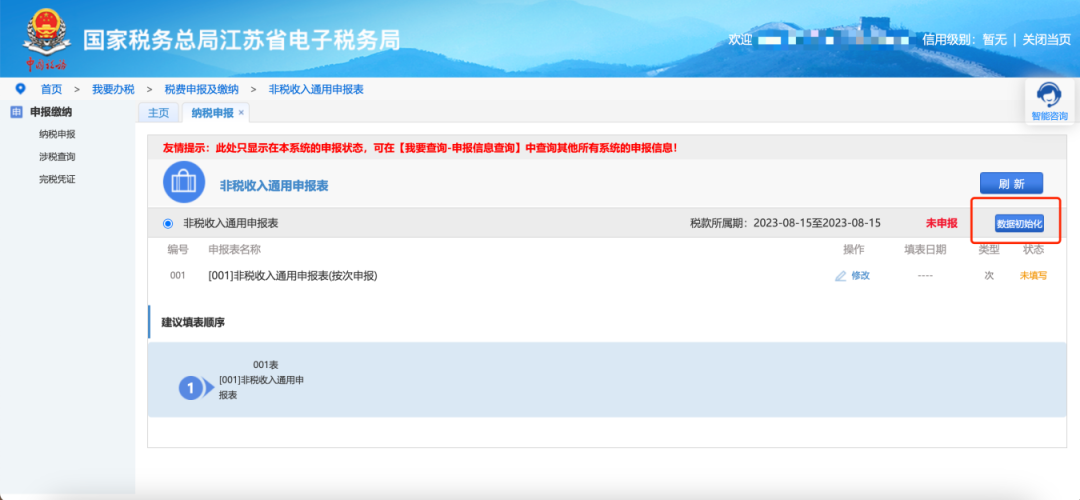
Task: Switch to the 主页 tab
Action: tap(158, 113)
